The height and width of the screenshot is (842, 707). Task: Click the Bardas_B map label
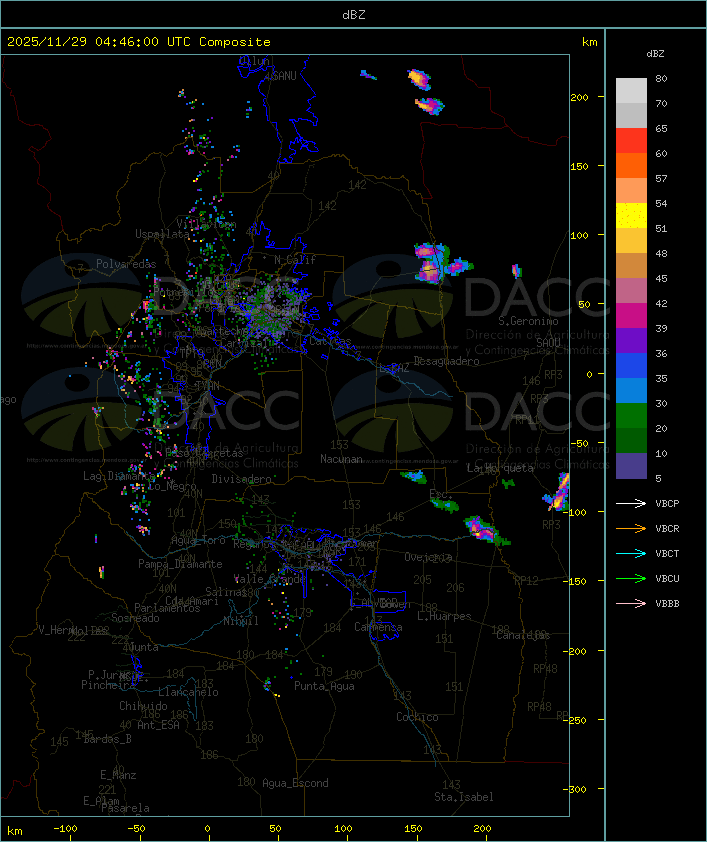[107, 739]
